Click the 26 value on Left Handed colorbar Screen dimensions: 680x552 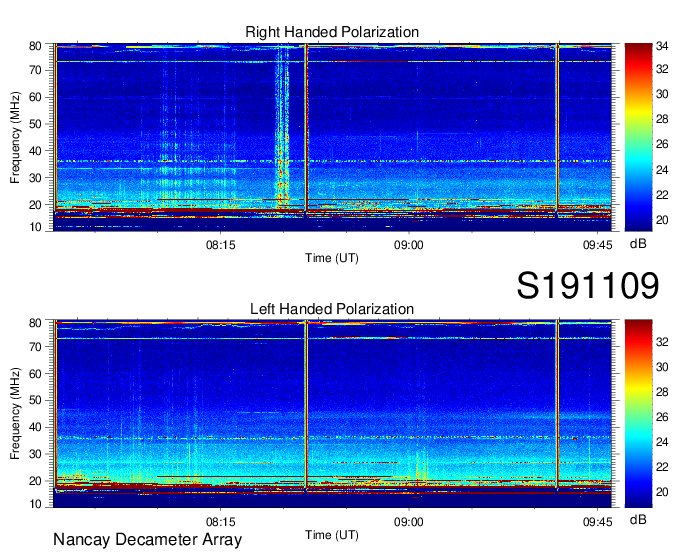(662, 417)
